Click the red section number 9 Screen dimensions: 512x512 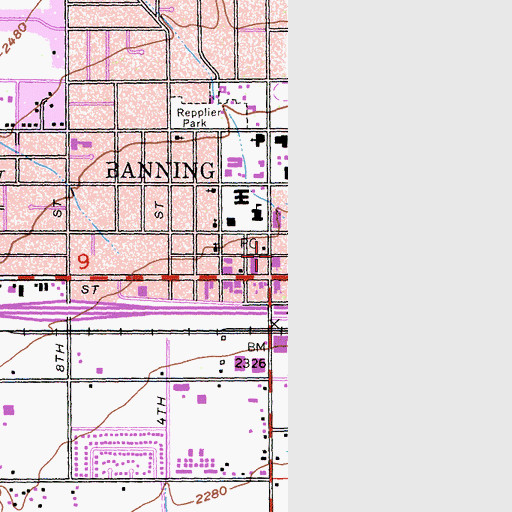(84, 261)
